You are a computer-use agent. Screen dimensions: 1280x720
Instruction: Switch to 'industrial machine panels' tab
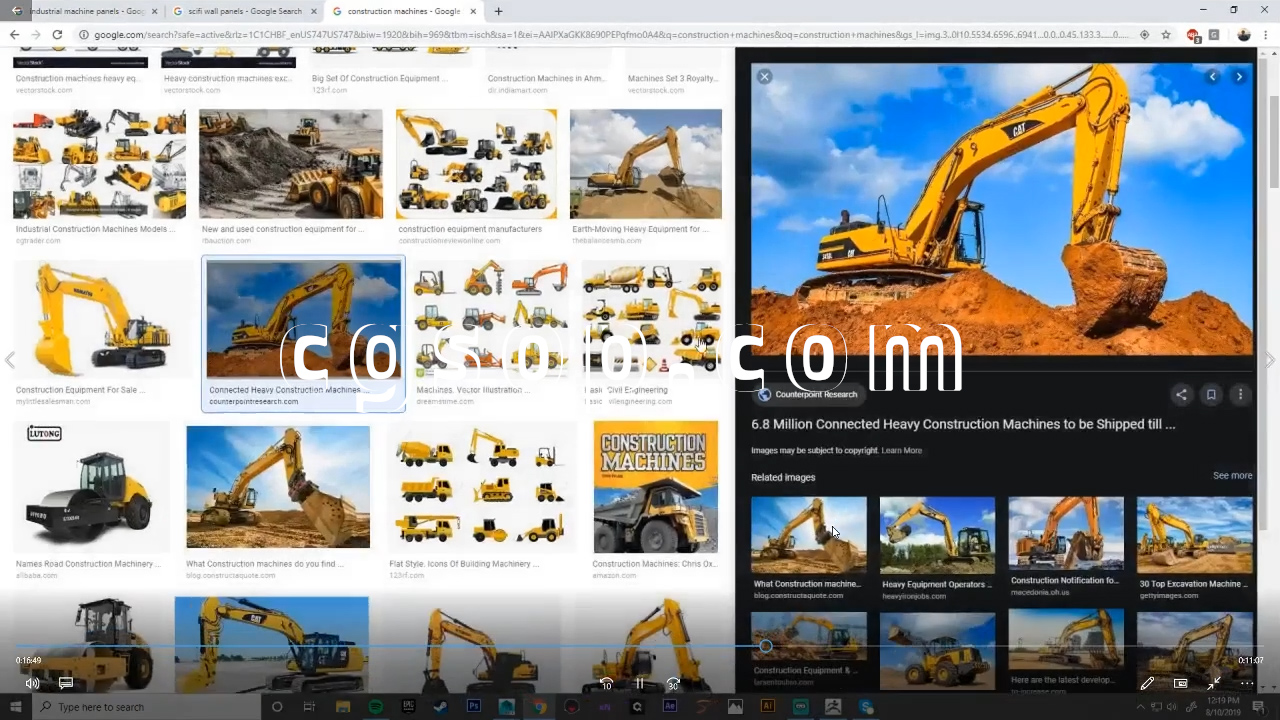click(x=88, y=11)
